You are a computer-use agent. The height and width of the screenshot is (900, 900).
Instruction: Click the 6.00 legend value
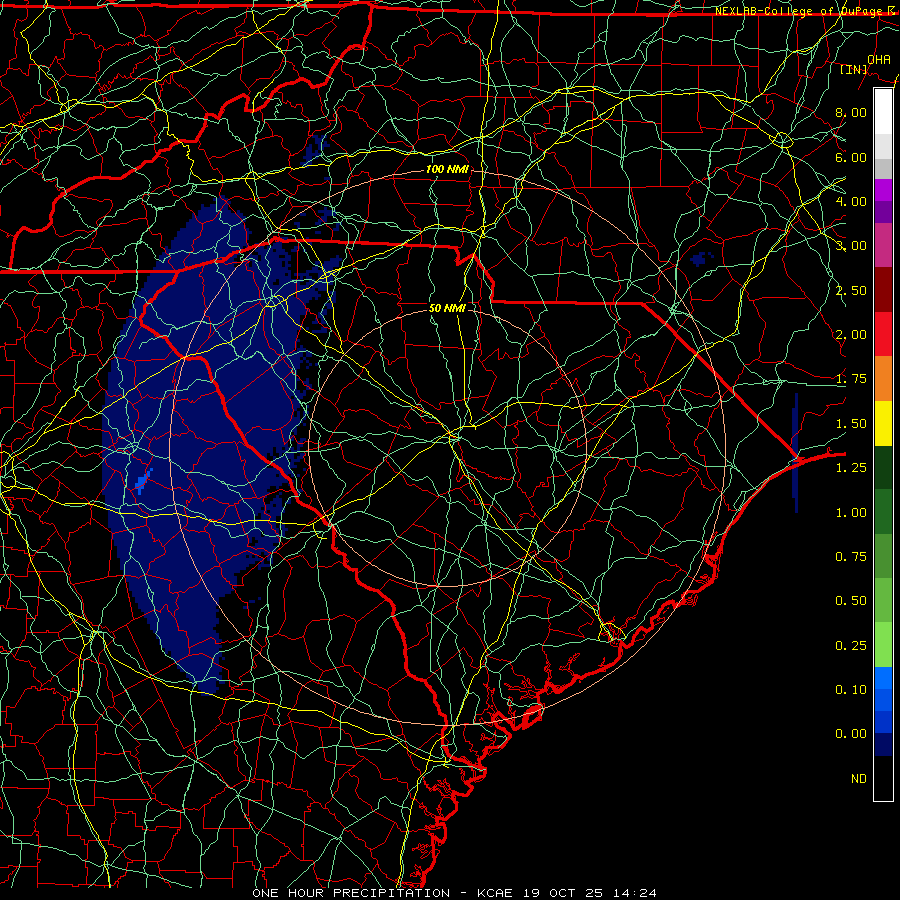(851, 157)
